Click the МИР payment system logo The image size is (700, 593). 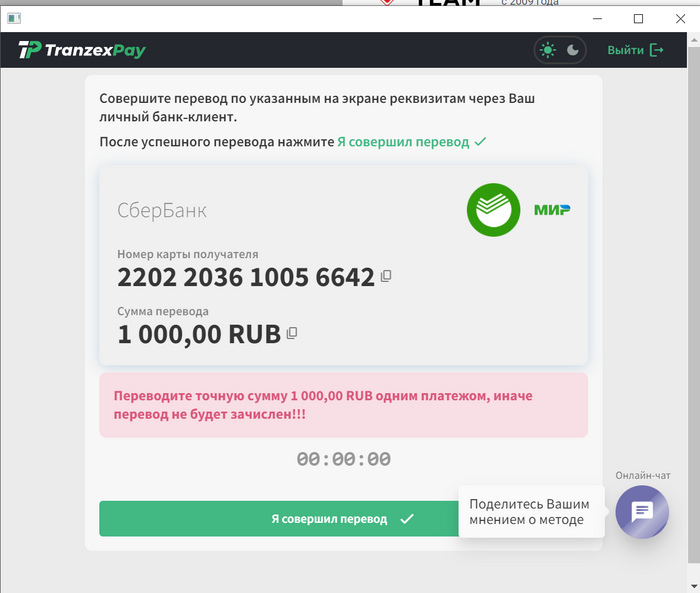pyautogui.click(x=552, y=210)
